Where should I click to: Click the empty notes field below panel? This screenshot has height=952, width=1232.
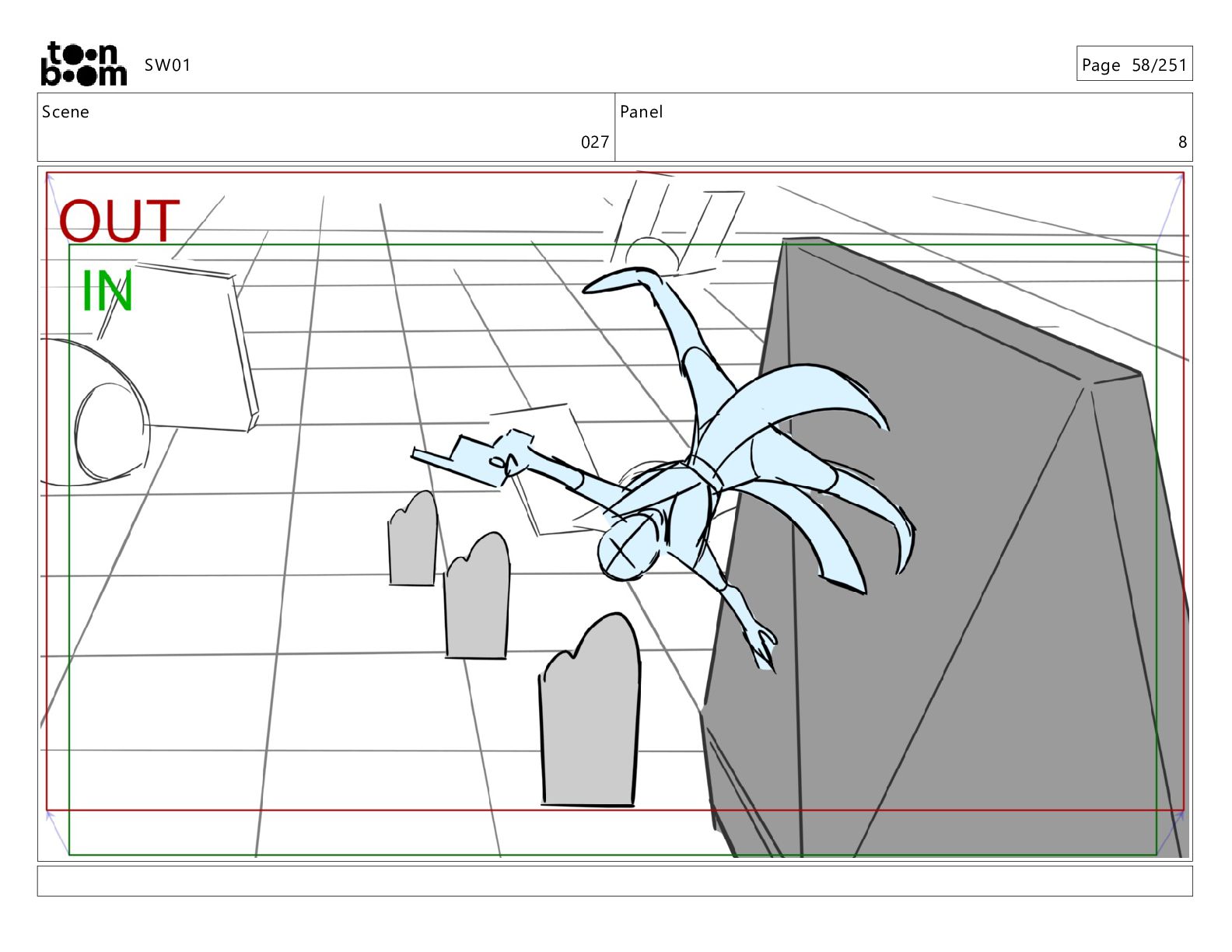coord(614,881)
